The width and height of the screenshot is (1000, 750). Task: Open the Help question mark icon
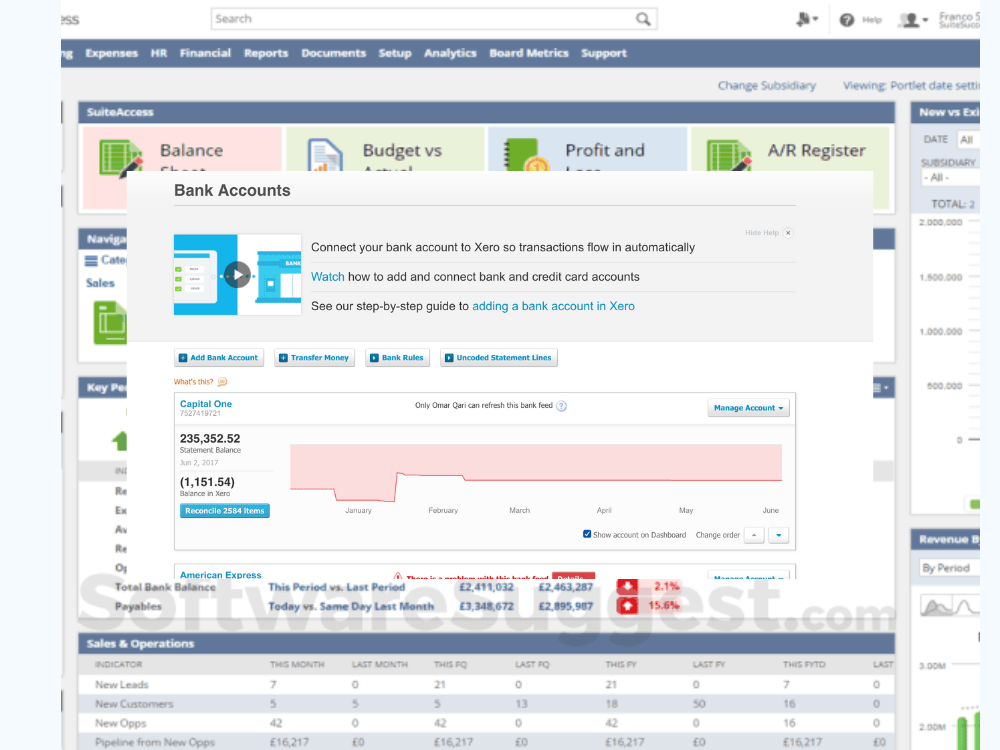[x=846, y=20]
